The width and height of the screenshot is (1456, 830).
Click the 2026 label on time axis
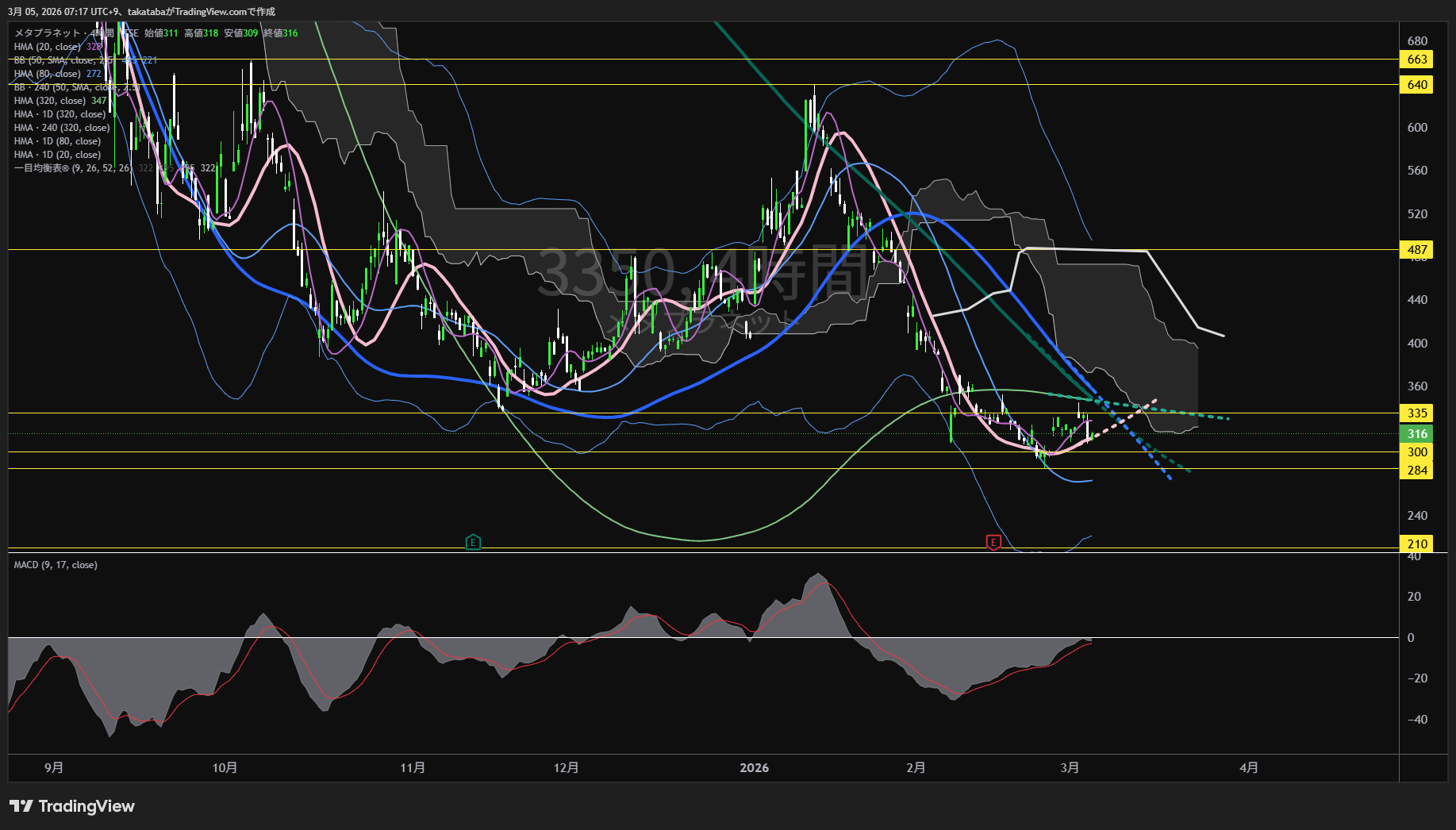click(x=754, y=768)
